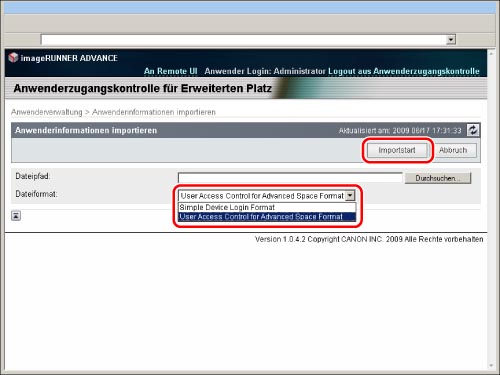The width and height of the screenshot is (500, 375).
Task: Click the Anwenderinformationen importieren breadcrumb text
Action: point(154,112)
